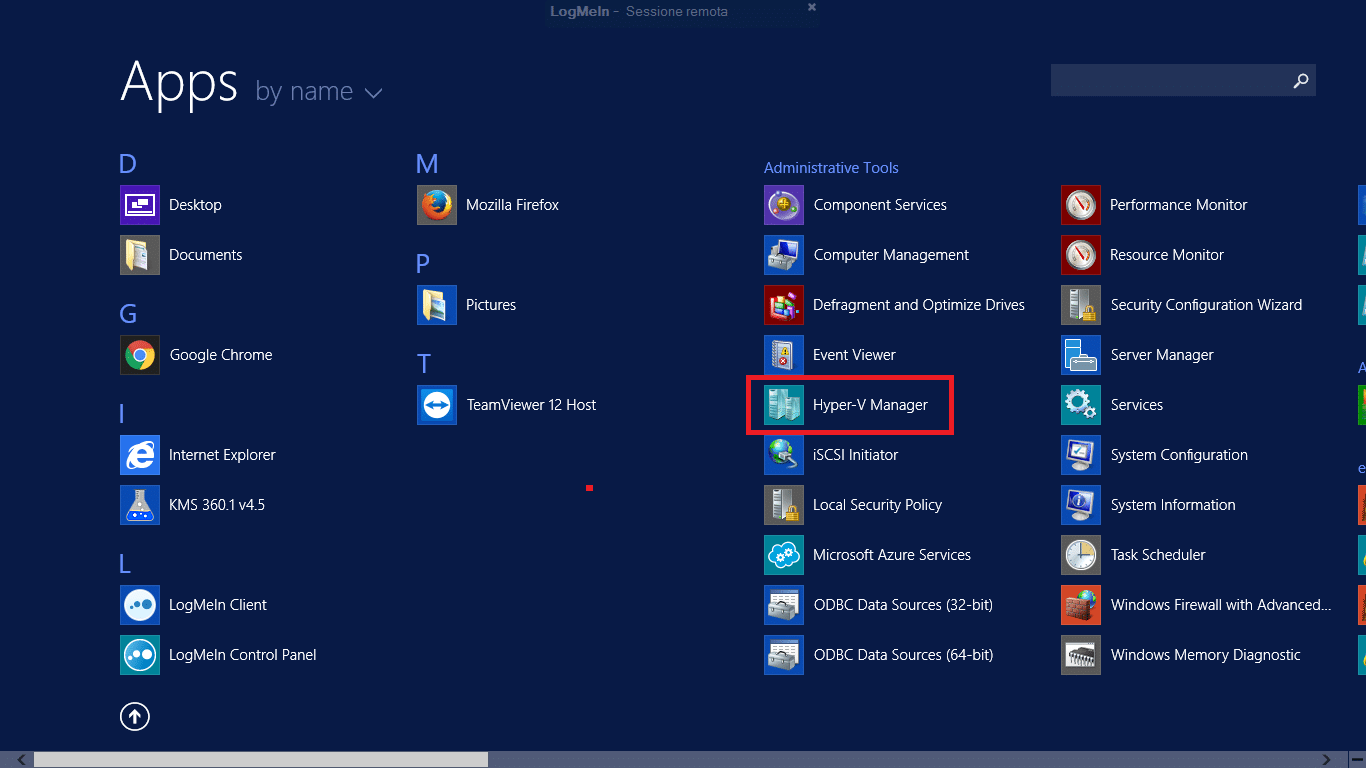Open the Documents folder icon
The image size is (1366, 768).
(139, 255)
